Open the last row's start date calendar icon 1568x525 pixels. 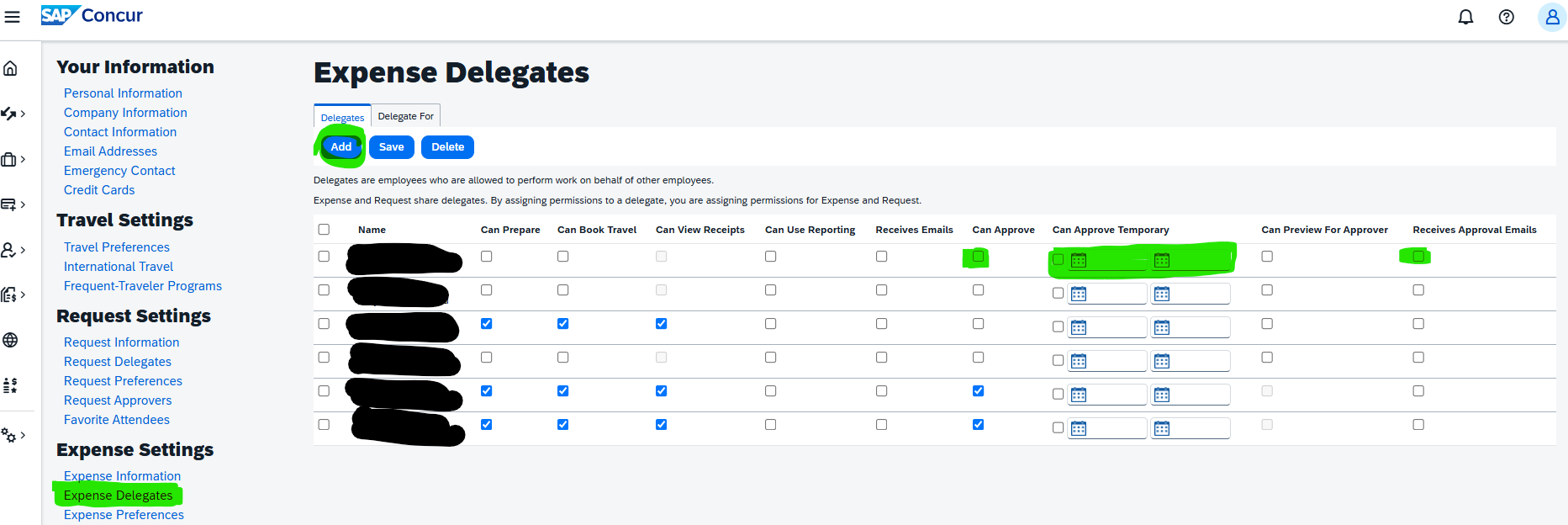pos(1079,429)
